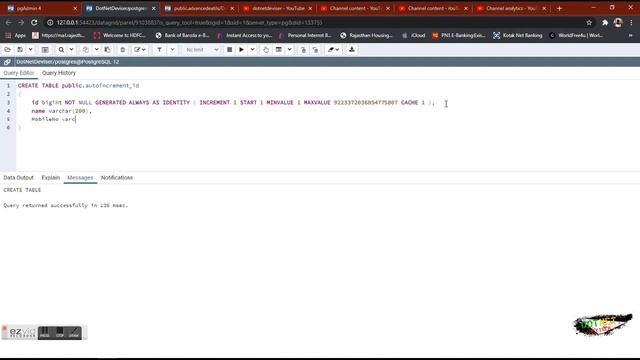This screenshot has height=360, width=640.
Task: Click the CREATE TABLE line in editor
Action: (78, 85)
